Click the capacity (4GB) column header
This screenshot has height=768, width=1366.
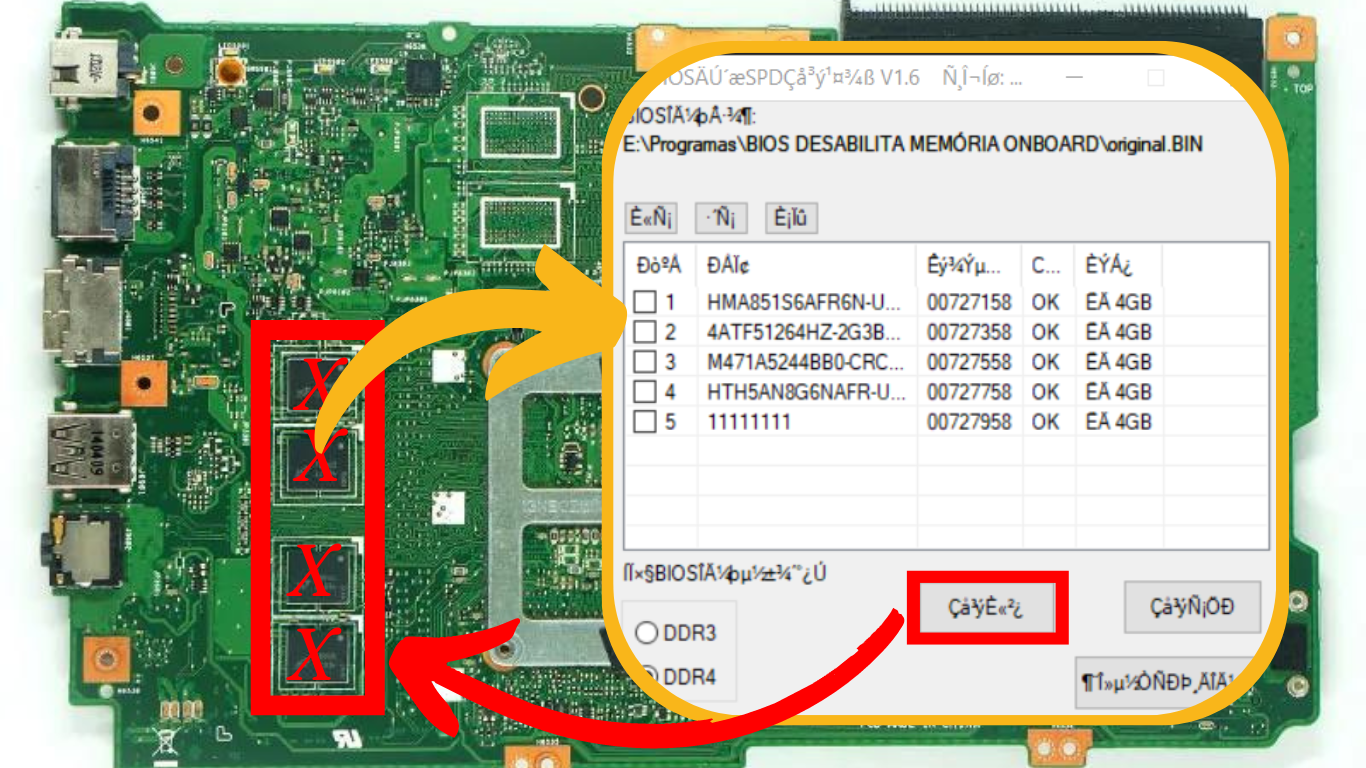pyautogui.click(x=1110, y=267)
